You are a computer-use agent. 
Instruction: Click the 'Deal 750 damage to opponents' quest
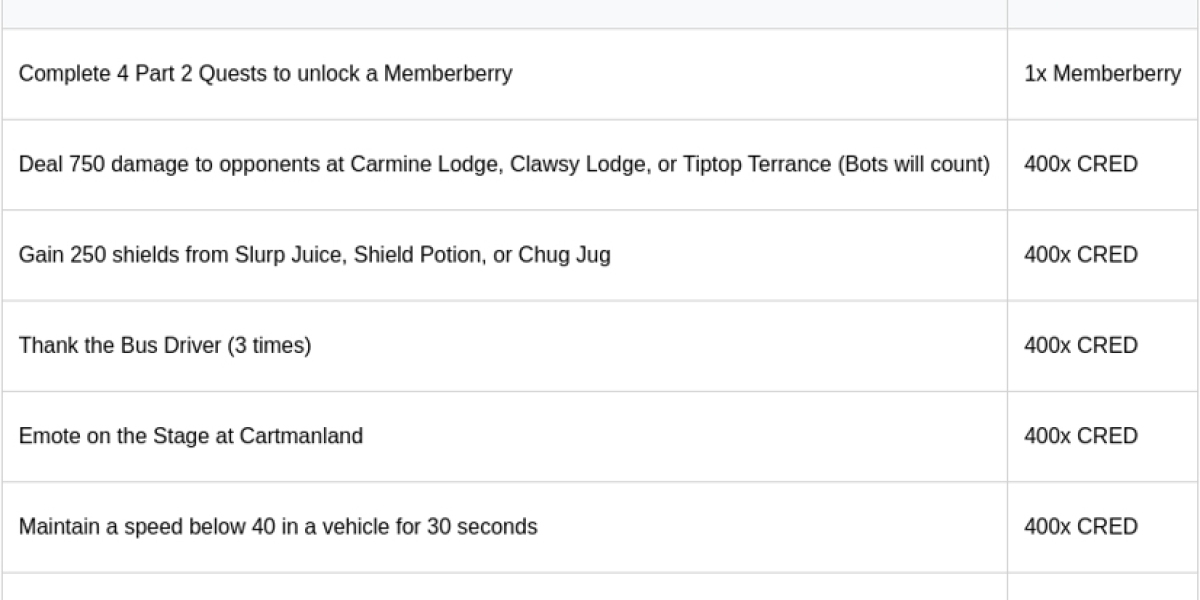[x=504, y=164]
